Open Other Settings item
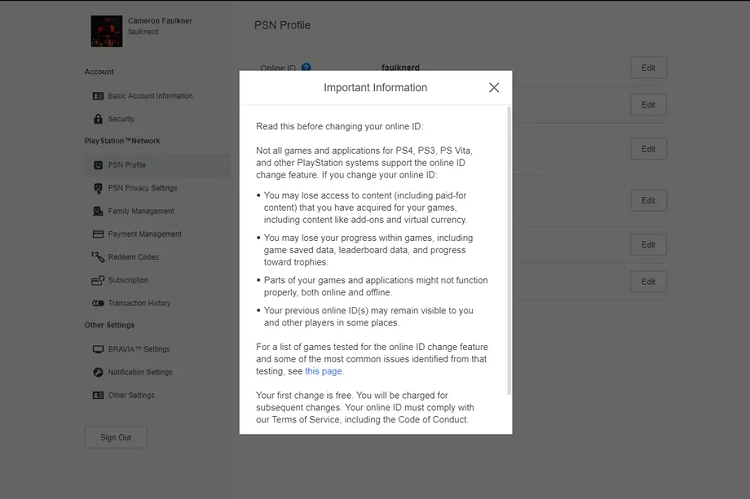Screen dimensions: 750x499 (x=132, y=395)
